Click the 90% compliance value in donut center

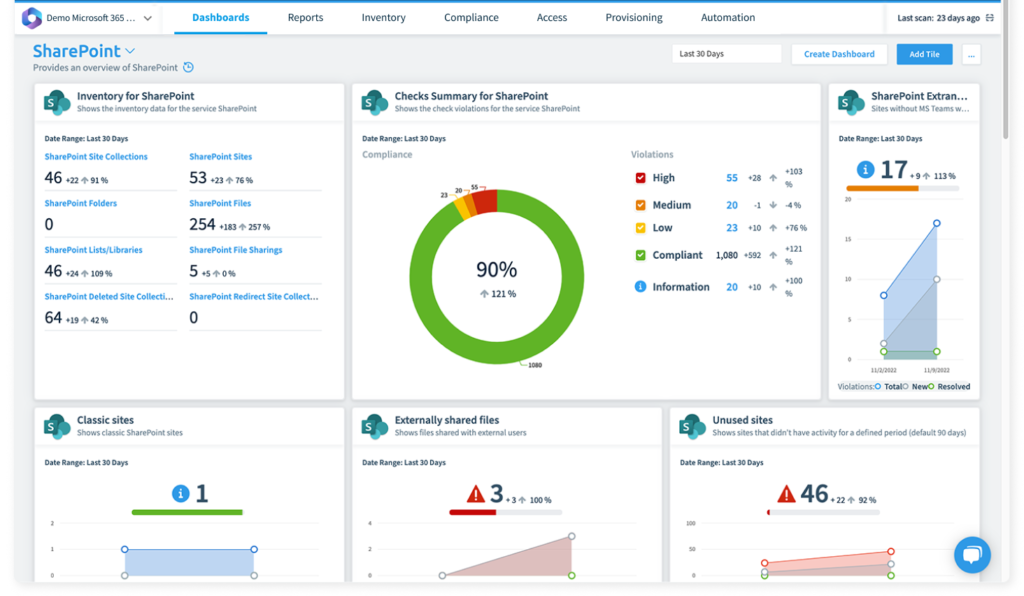(496, 269)
